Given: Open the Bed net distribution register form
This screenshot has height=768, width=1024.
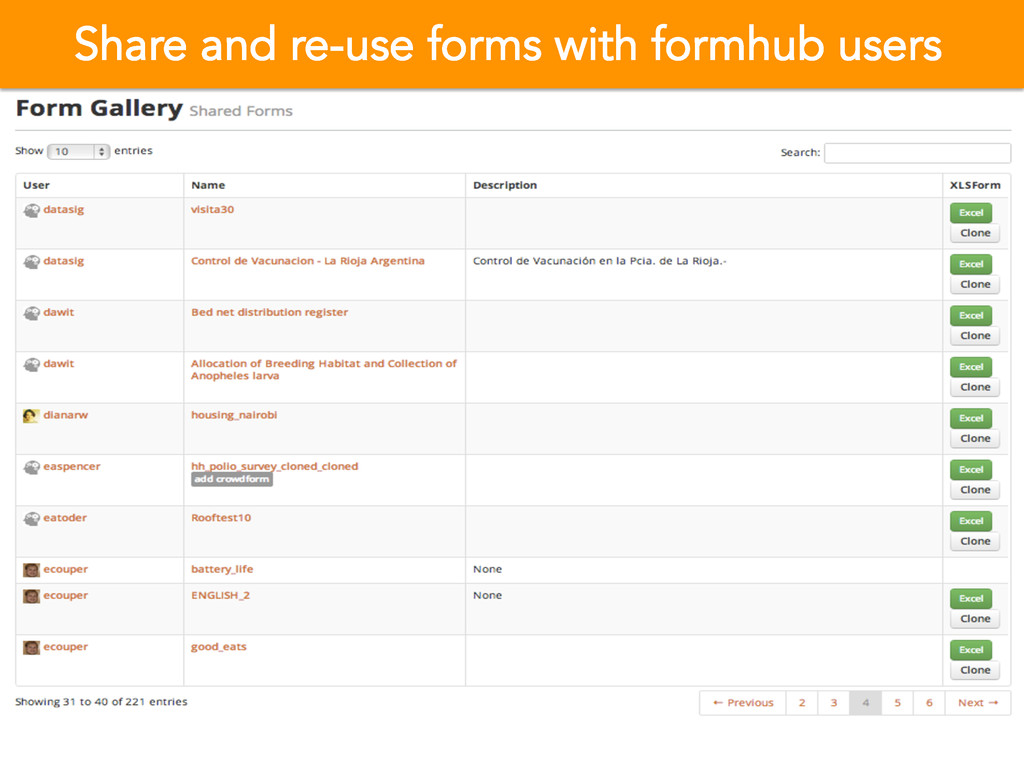Looking at the screenshot, I should 269,312.
